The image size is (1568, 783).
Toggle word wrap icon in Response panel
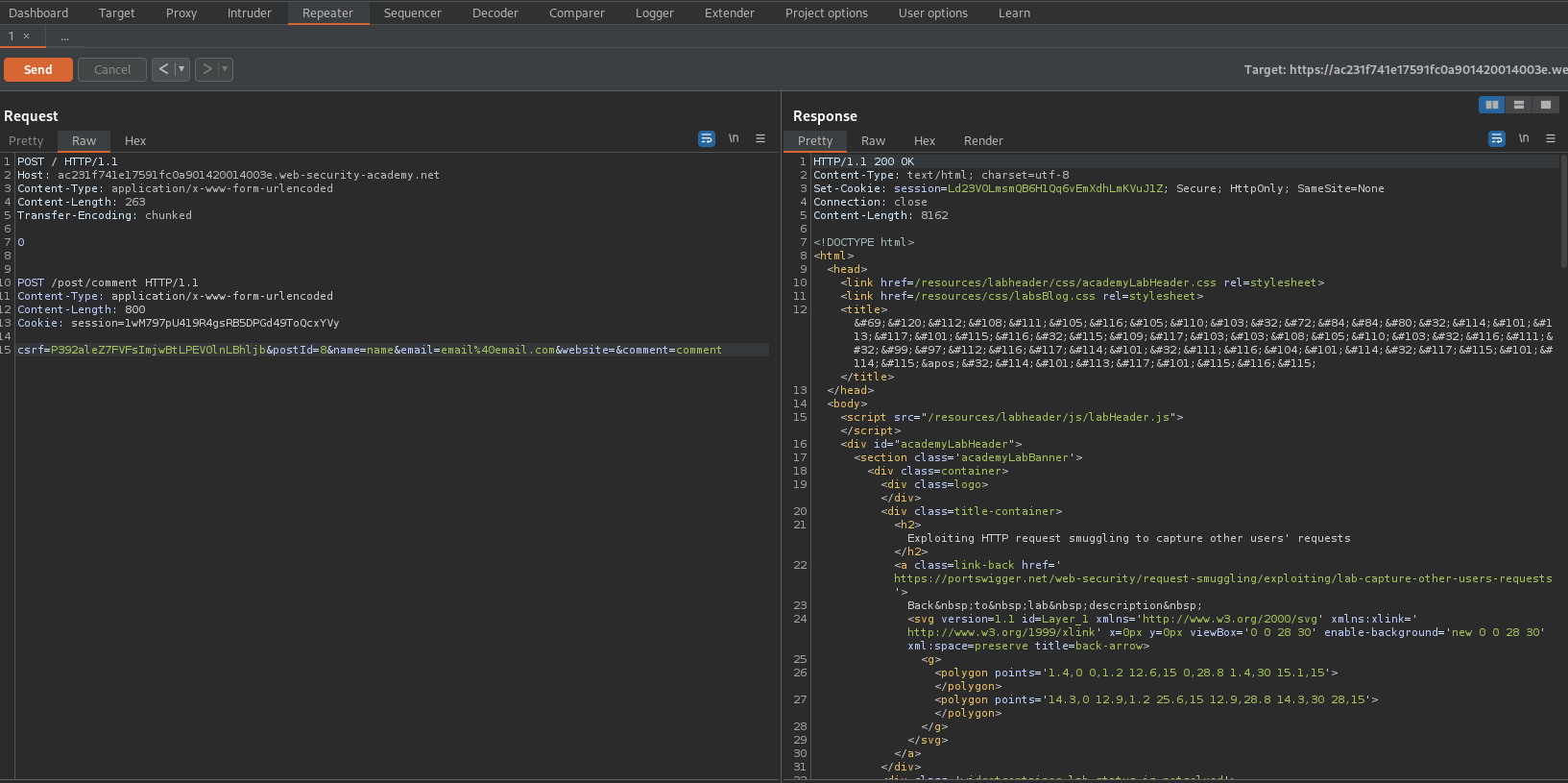(x=1497, y=139)
